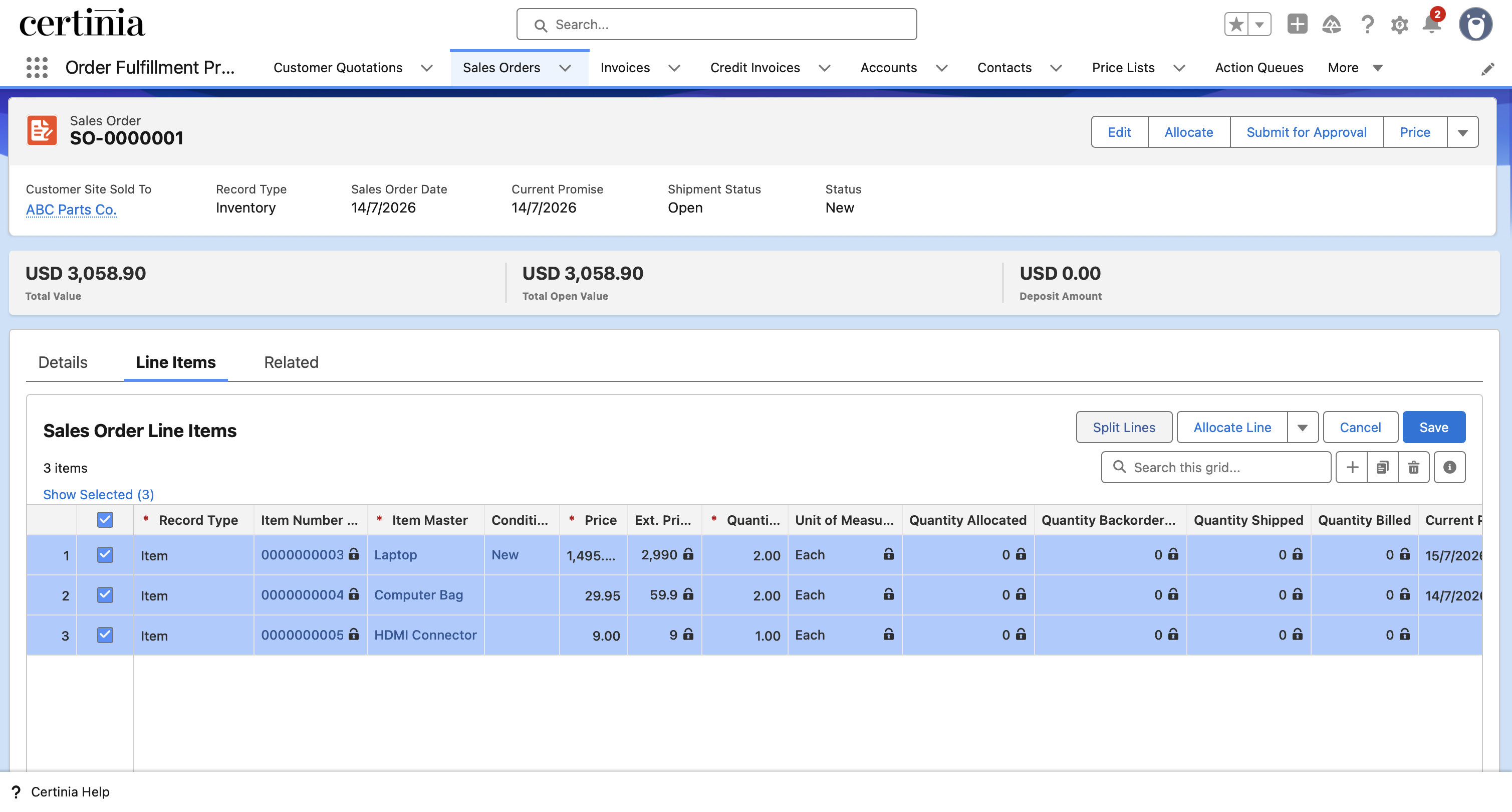Open the Accounts nav tab
Image resolution: width=1512 pixels, height=812 pixels.
click(888, 68)
